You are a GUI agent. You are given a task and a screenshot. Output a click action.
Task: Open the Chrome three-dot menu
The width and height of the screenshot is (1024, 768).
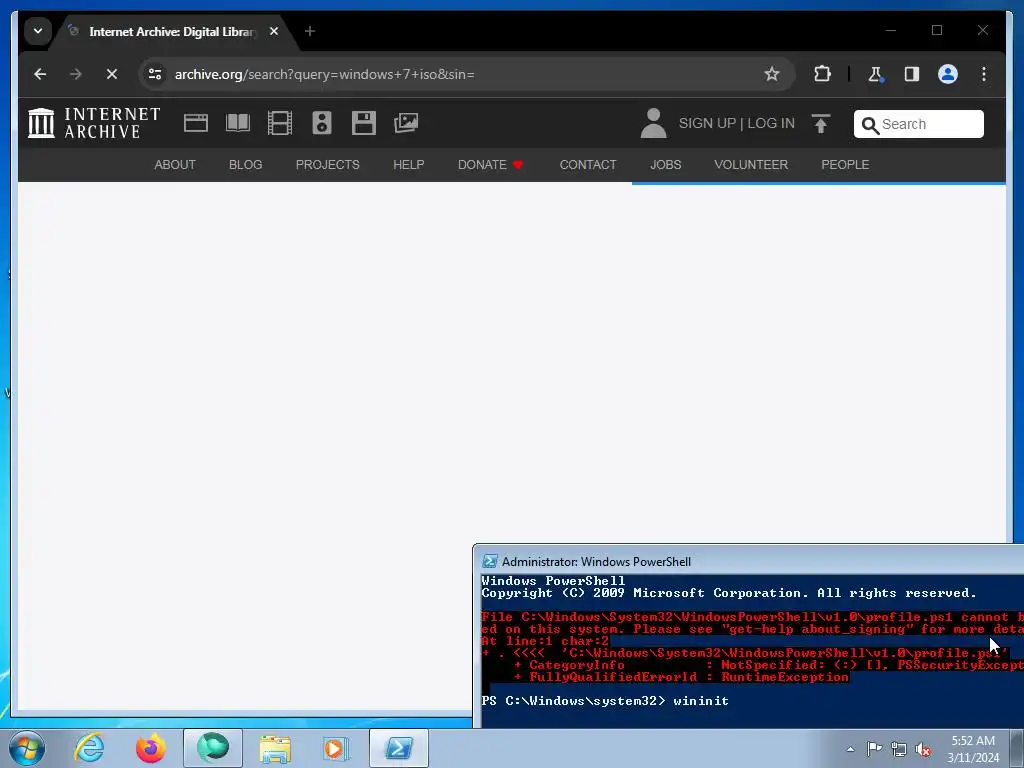(984, 74)
